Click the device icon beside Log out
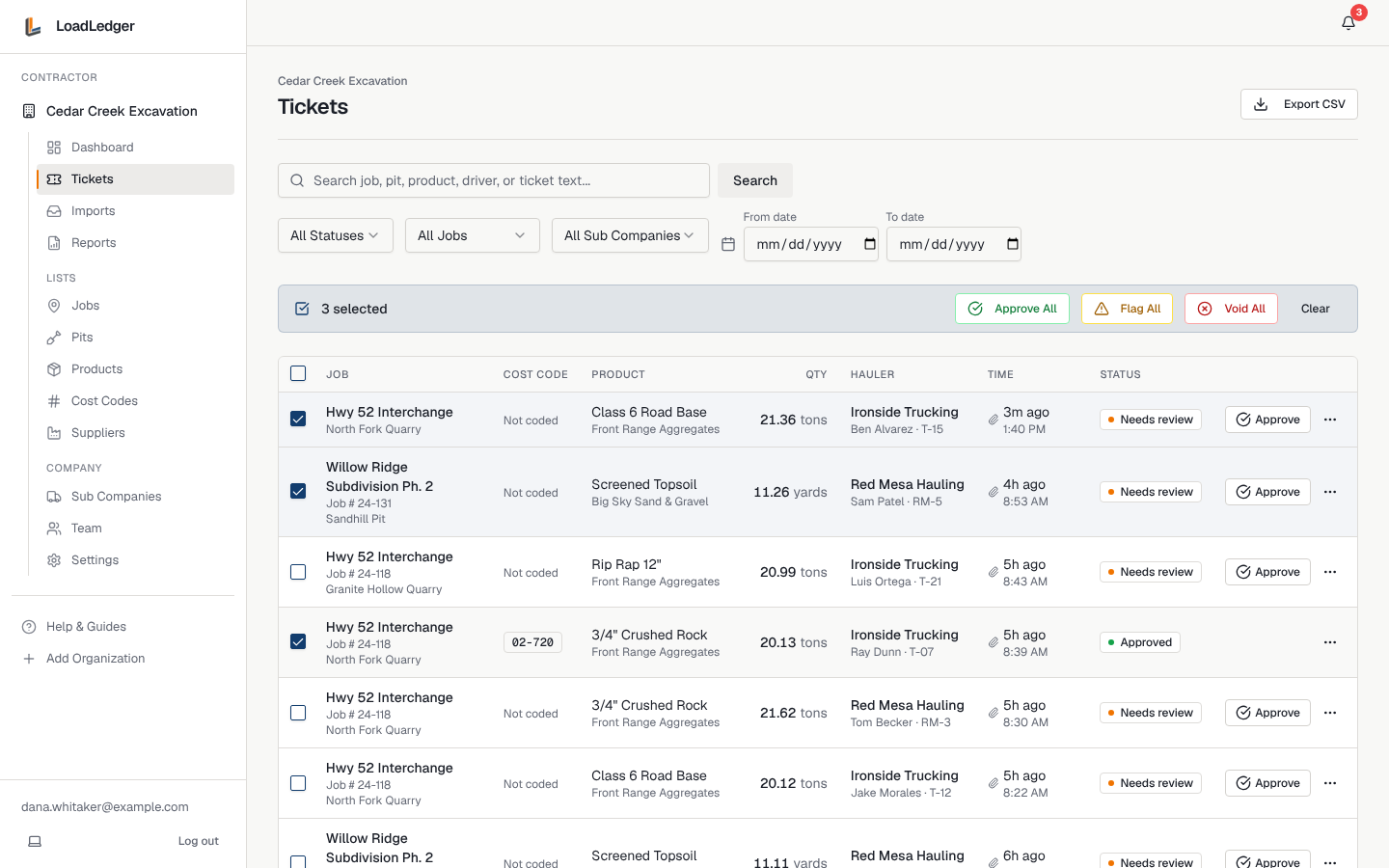 tap(35, 841)
